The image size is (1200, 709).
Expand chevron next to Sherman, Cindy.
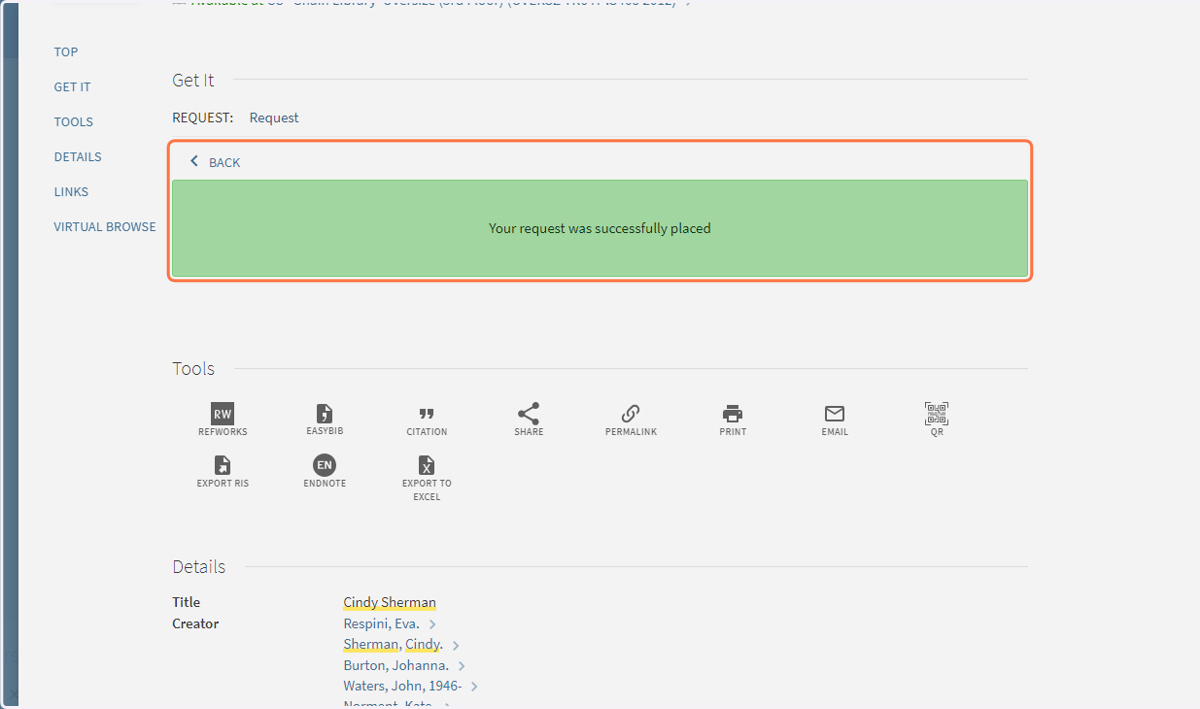point(456,646)
